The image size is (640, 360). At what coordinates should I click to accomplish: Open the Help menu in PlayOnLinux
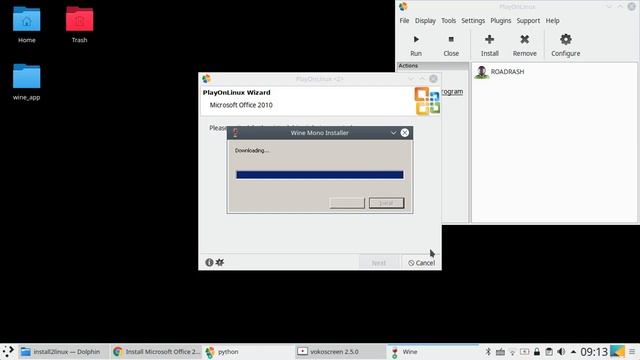[553, 20]
